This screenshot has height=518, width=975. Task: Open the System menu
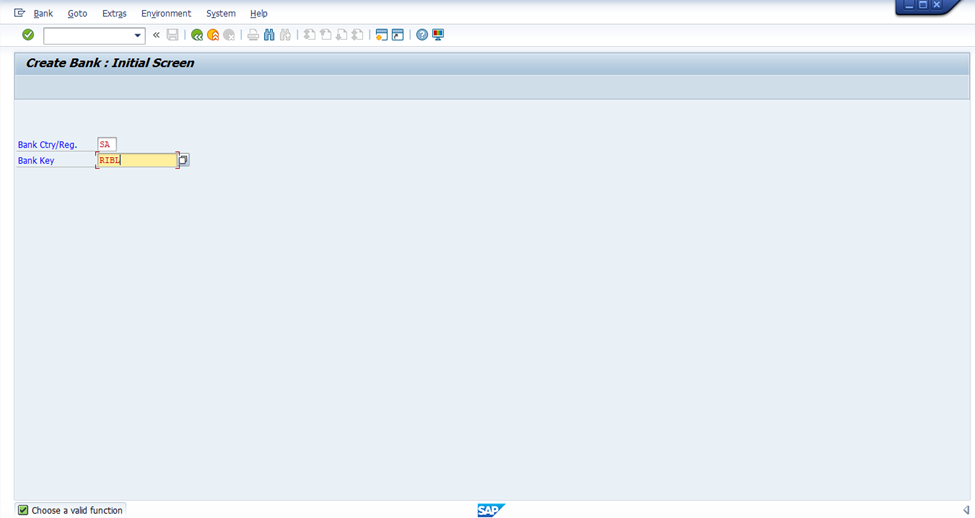click(221, 13)
